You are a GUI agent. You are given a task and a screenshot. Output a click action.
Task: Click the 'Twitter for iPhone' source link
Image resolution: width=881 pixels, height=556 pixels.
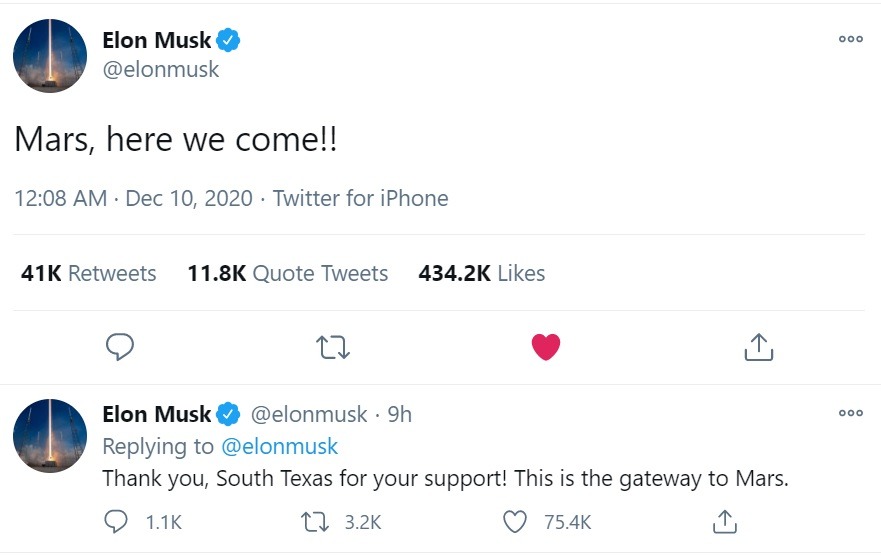[361, 198]
